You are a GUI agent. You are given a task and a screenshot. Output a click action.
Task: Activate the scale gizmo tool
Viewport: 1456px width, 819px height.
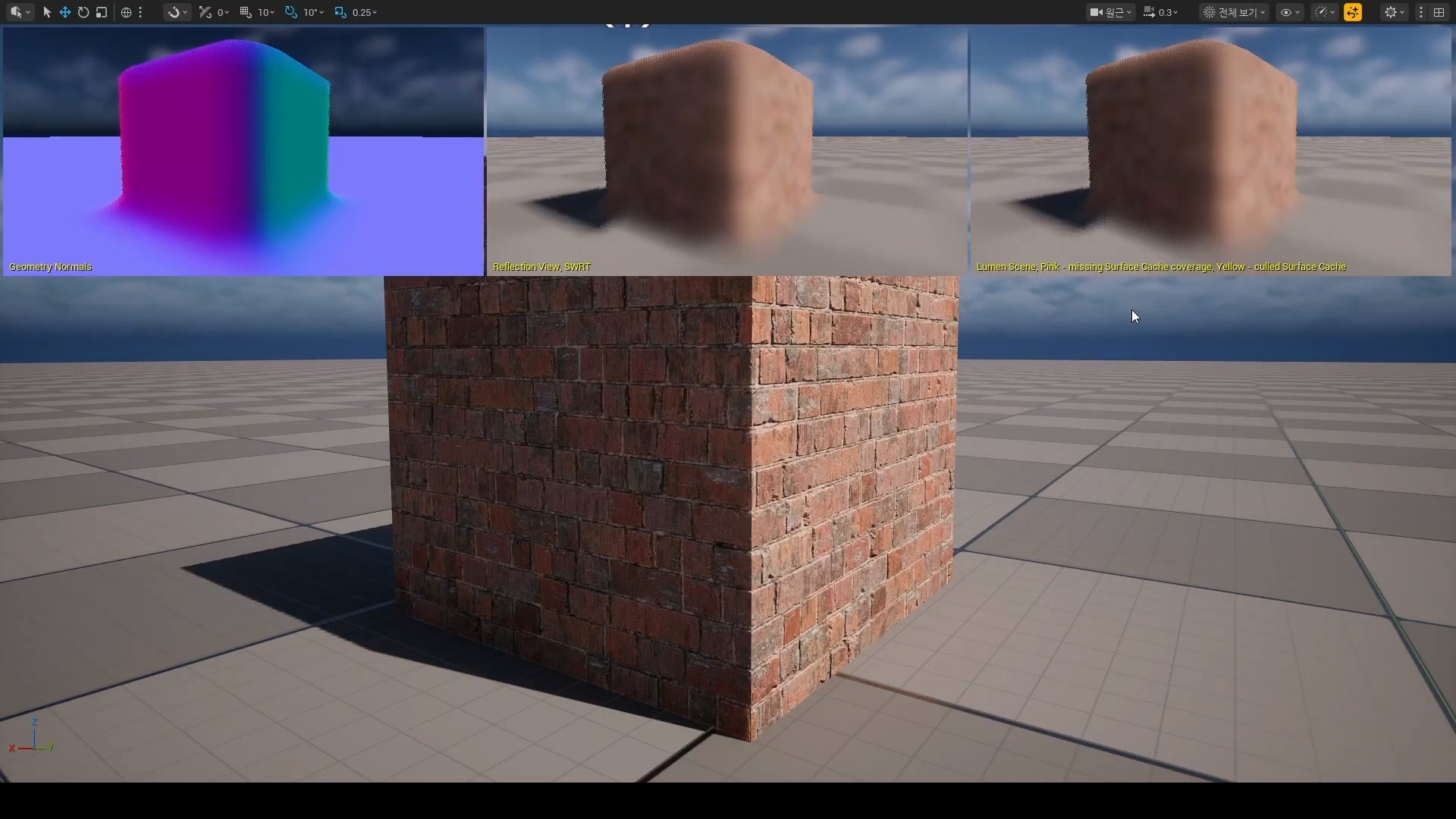point(102,12)
